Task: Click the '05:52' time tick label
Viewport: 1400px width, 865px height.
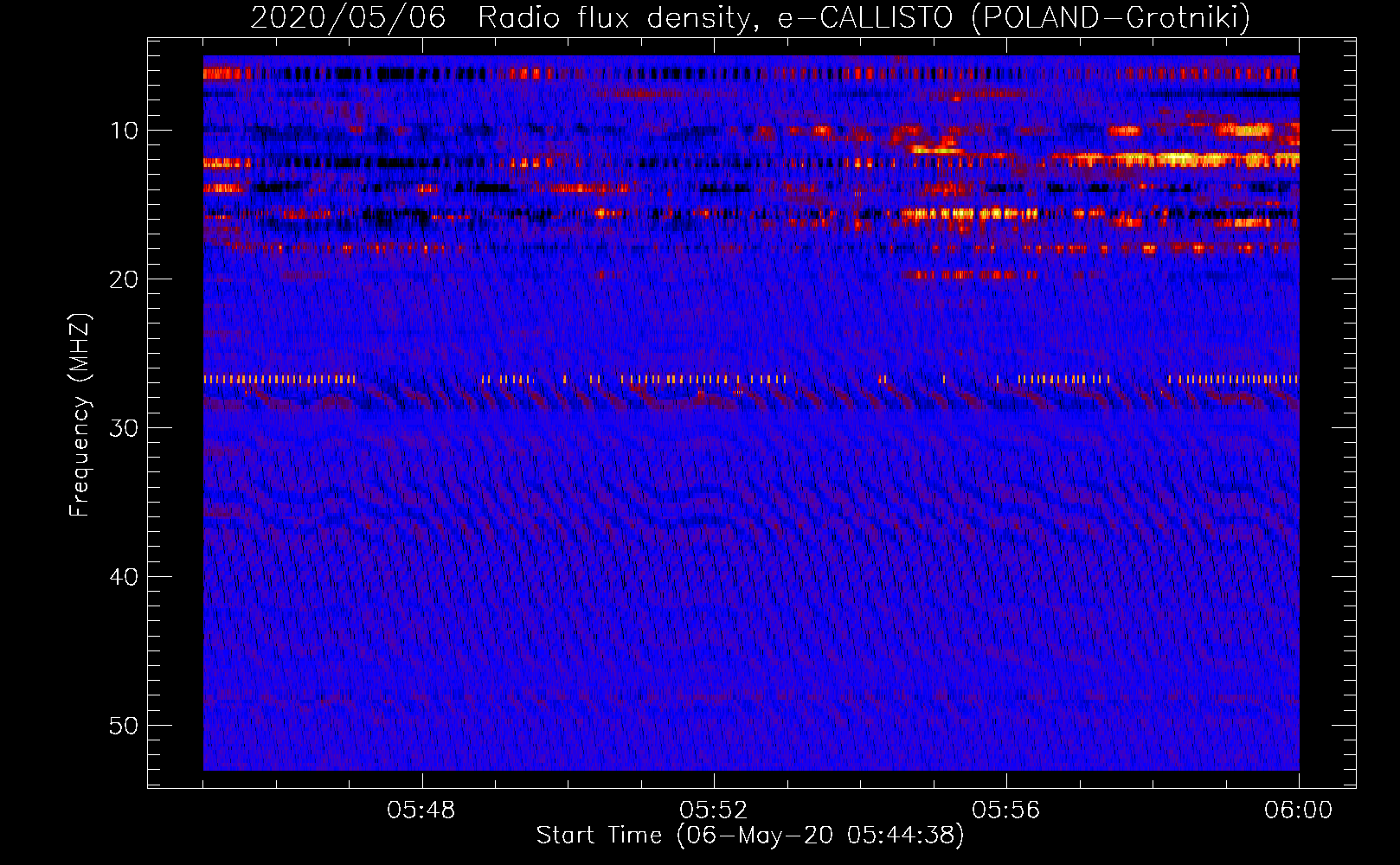Action: [x=714, y=811]
